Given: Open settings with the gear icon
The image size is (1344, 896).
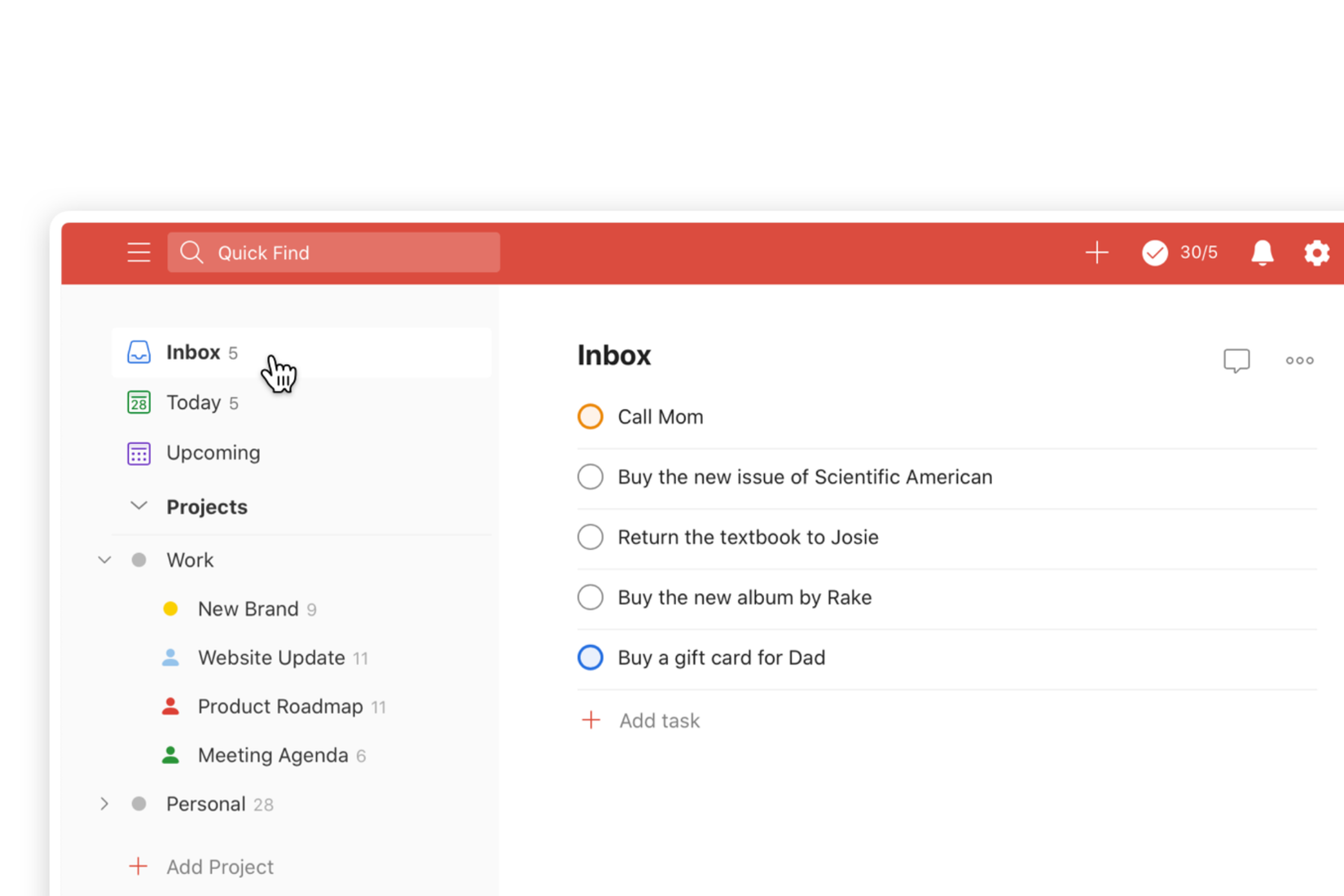Looking at the screenshot, I should [x=1316, y=253].
